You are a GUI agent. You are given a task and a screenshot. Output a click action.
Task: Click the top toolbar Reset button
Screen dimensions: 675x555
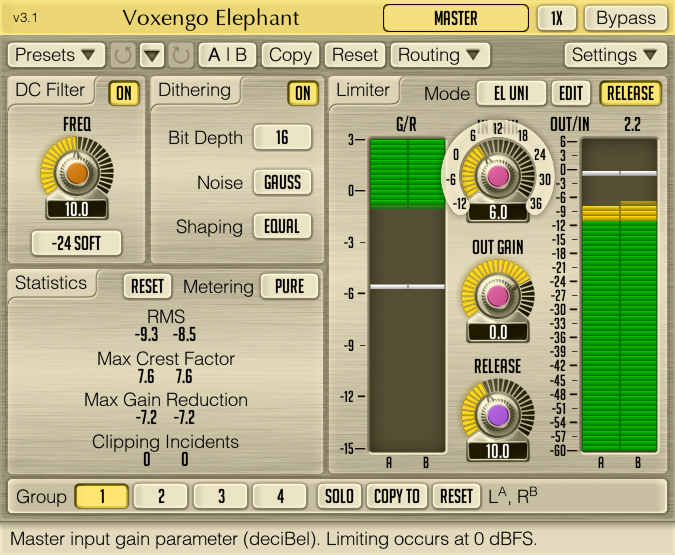(x=355, y=55)
